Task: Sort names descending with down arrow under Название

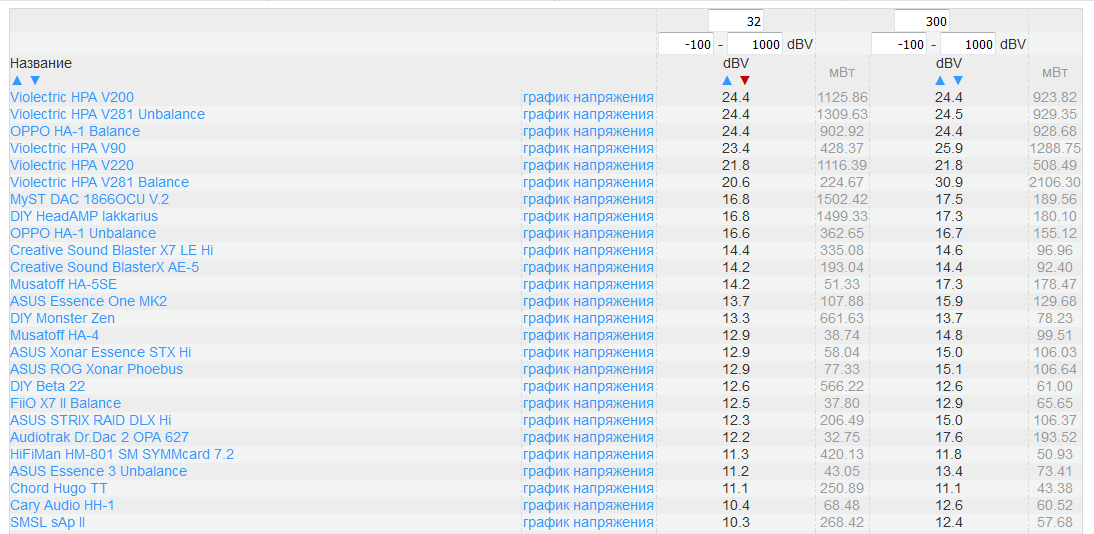Action: click(35, 80)
